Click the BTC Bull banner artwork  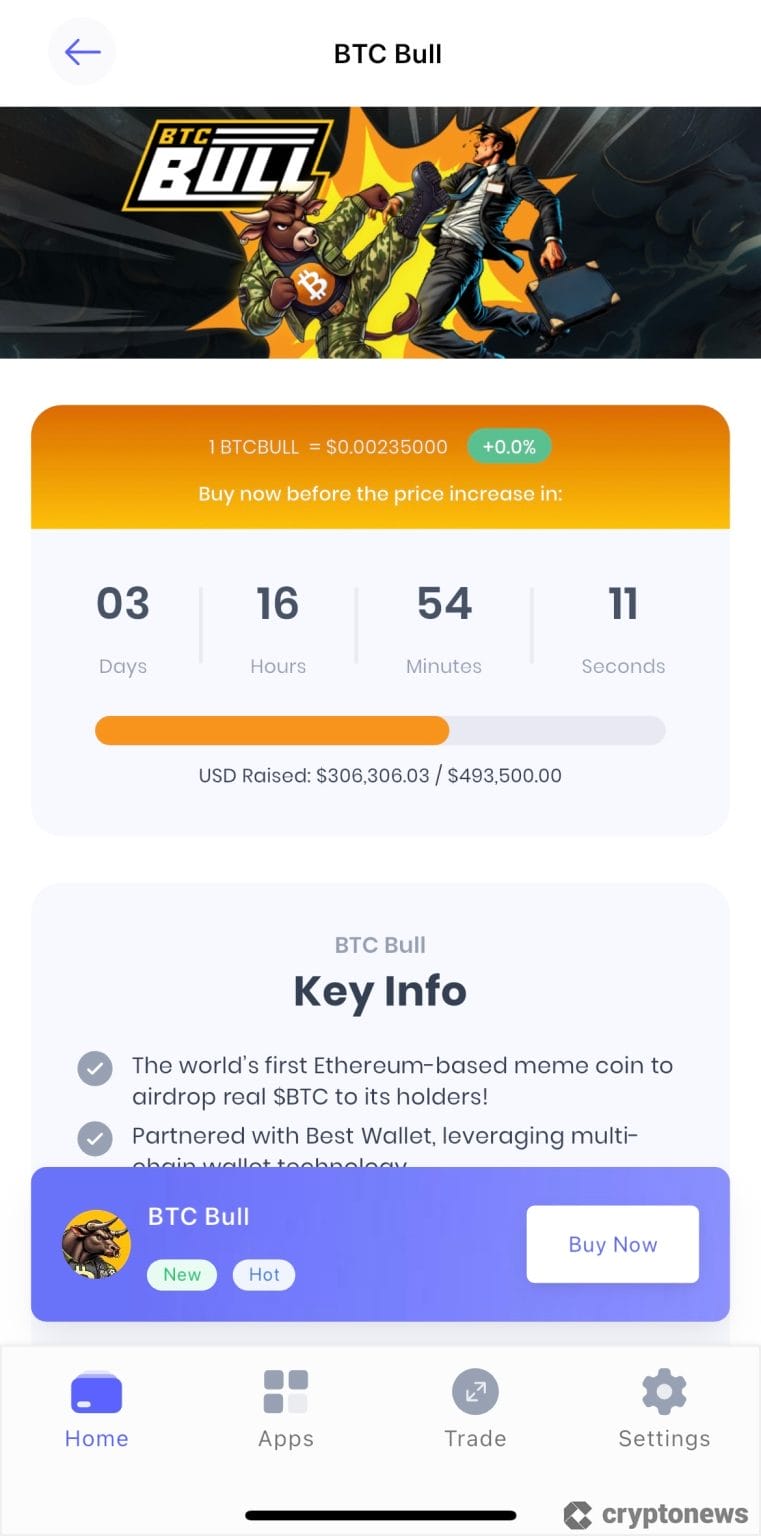[x=380, y=230]
